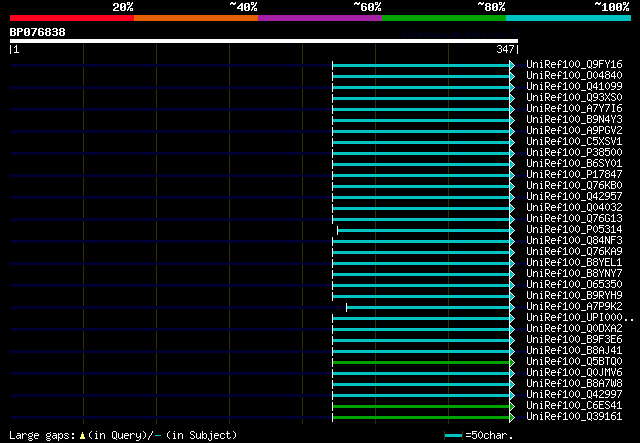Image resolution: width=640 pixels, height=443 pixels.
Task: Click the UniRef100_Q42957 subject name
Action: tap(574, 196)
